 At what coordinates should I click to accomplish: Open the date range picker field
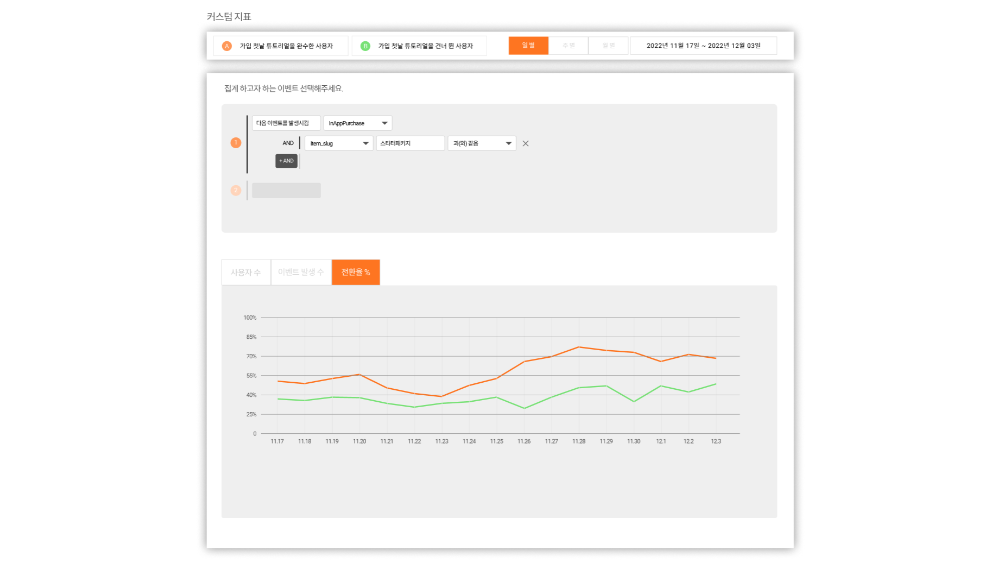coord(704,45)
